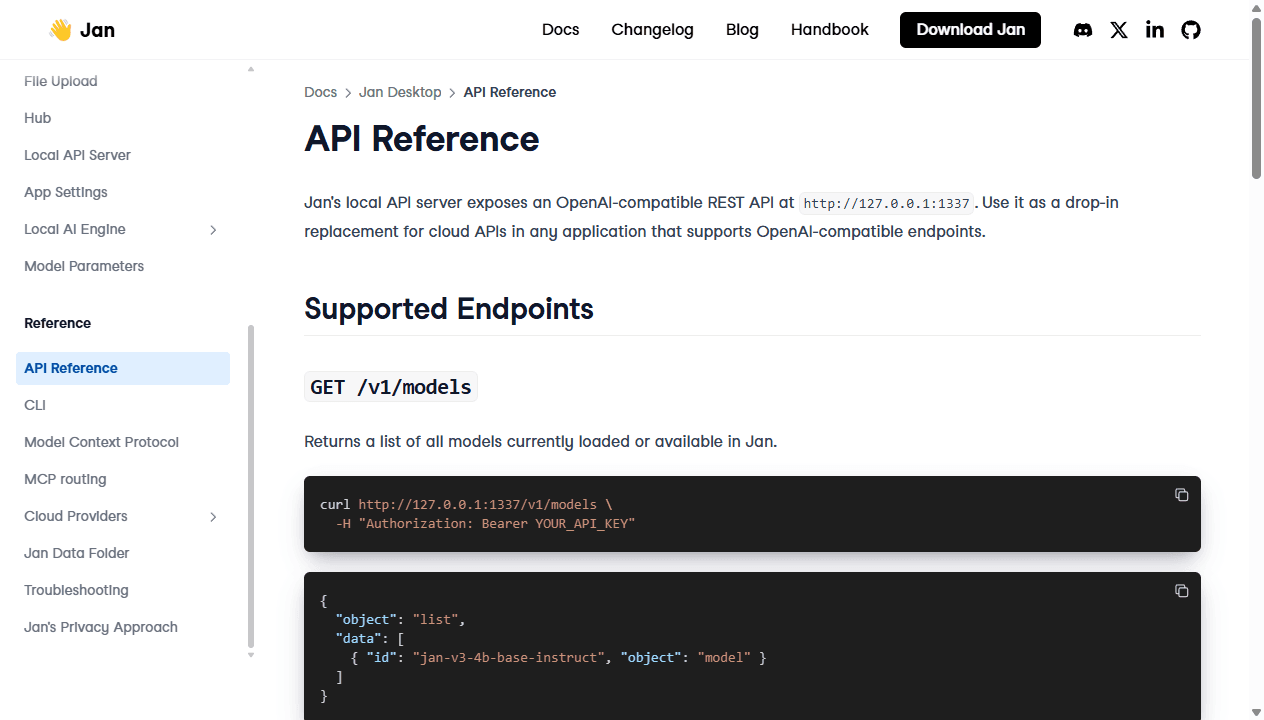Open CLI in sidebar
Viewport: 1264px width, 720px height.
(x=35, y=405)
